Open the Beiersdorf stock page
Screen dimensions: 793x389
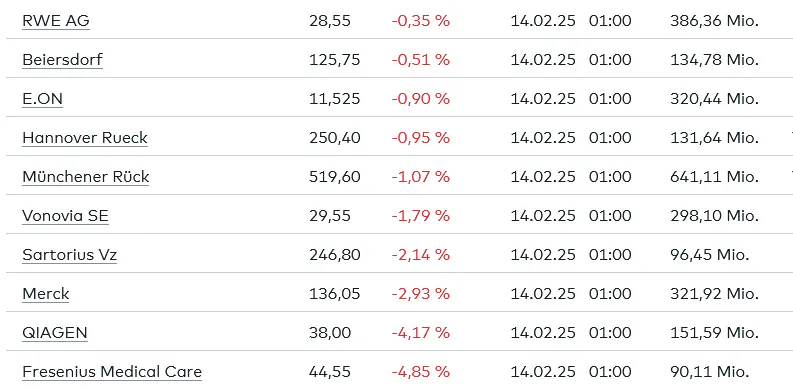coord(63,60)
